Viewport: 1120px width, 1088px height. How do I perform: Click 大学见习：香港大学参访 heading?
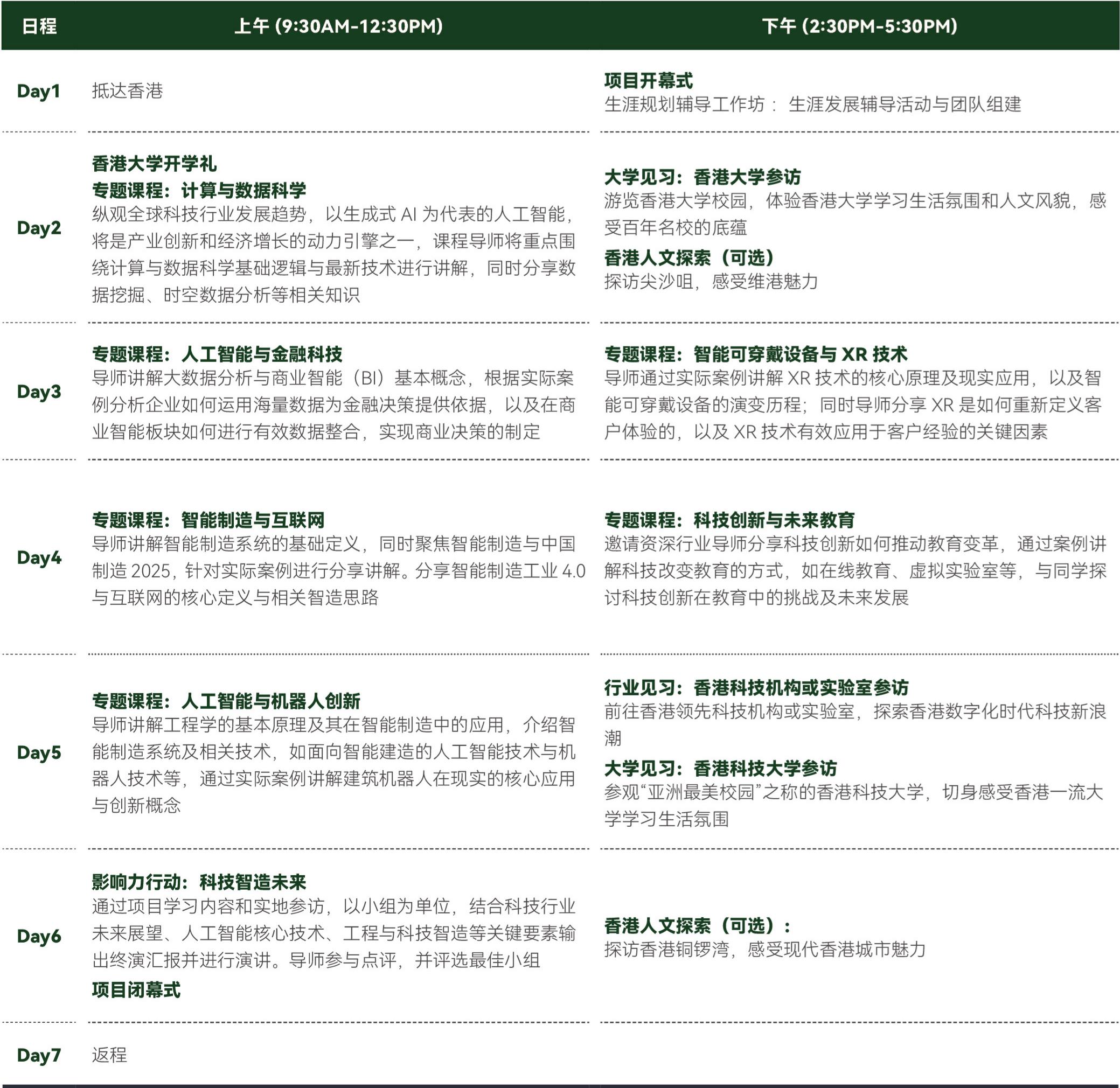click(x=702, y=177)
